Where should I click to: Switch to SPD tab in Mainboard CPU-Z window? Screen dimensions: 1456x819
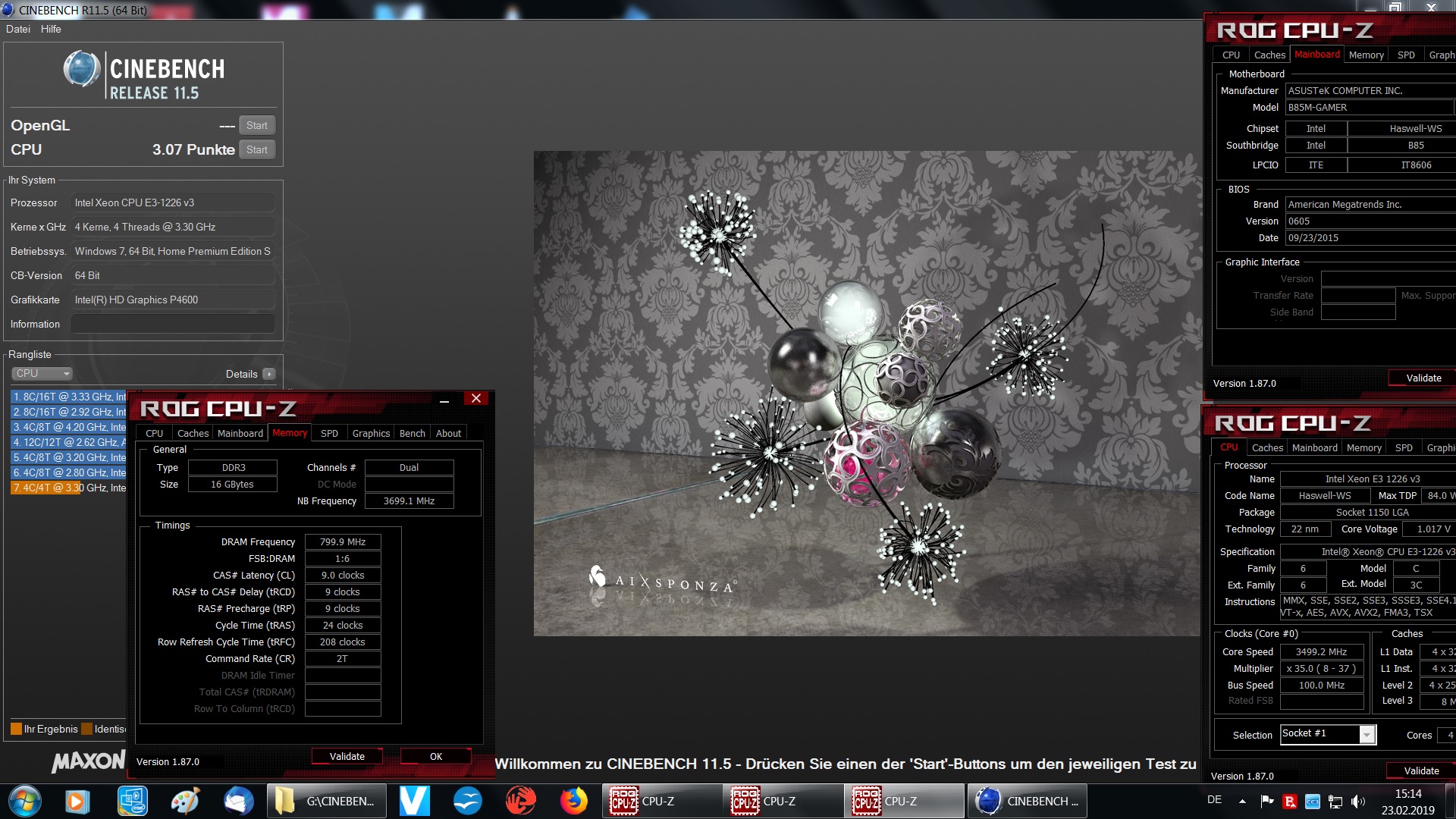(1406, 55)
